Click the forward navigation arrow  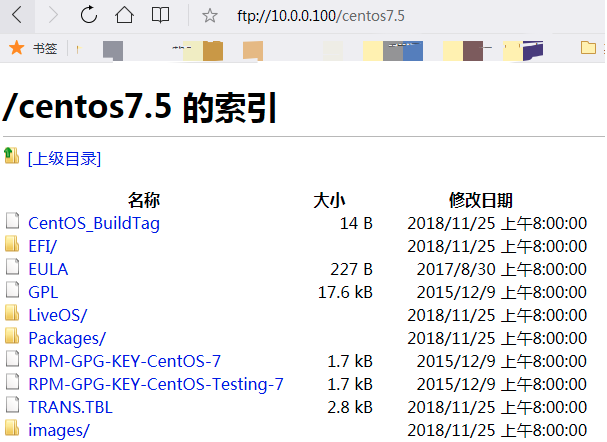click(x=53, y=15)
